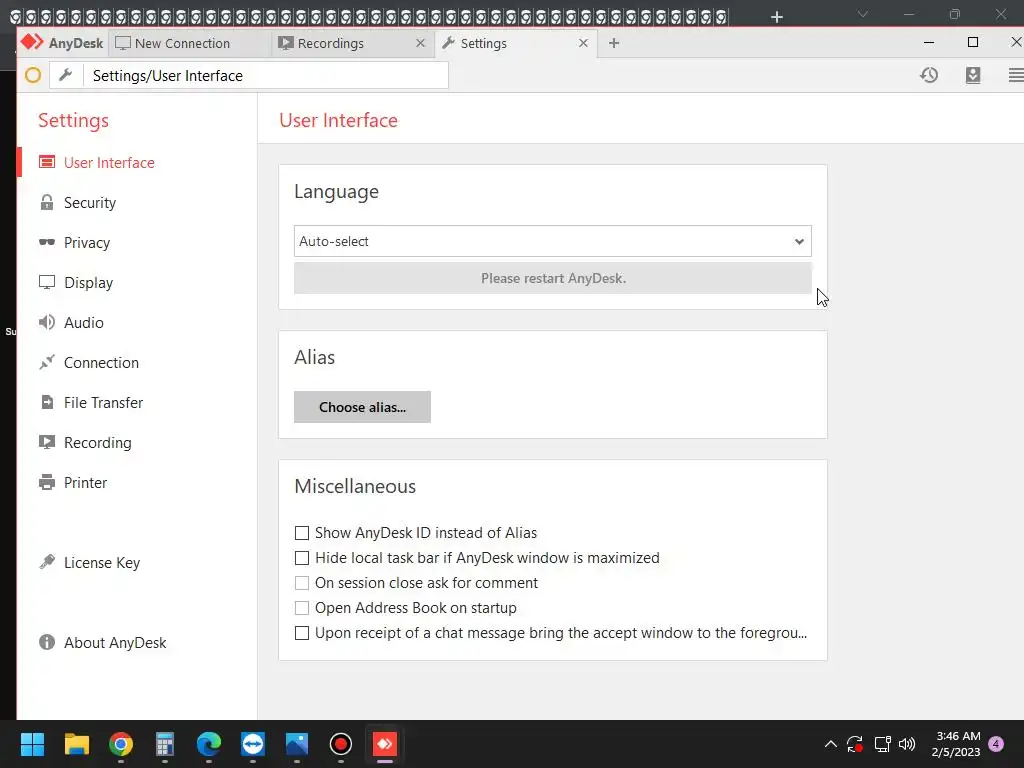Close the Recordings tab
The height and width of the screenshot is (768, 1024).
click(x=421, y=43)
